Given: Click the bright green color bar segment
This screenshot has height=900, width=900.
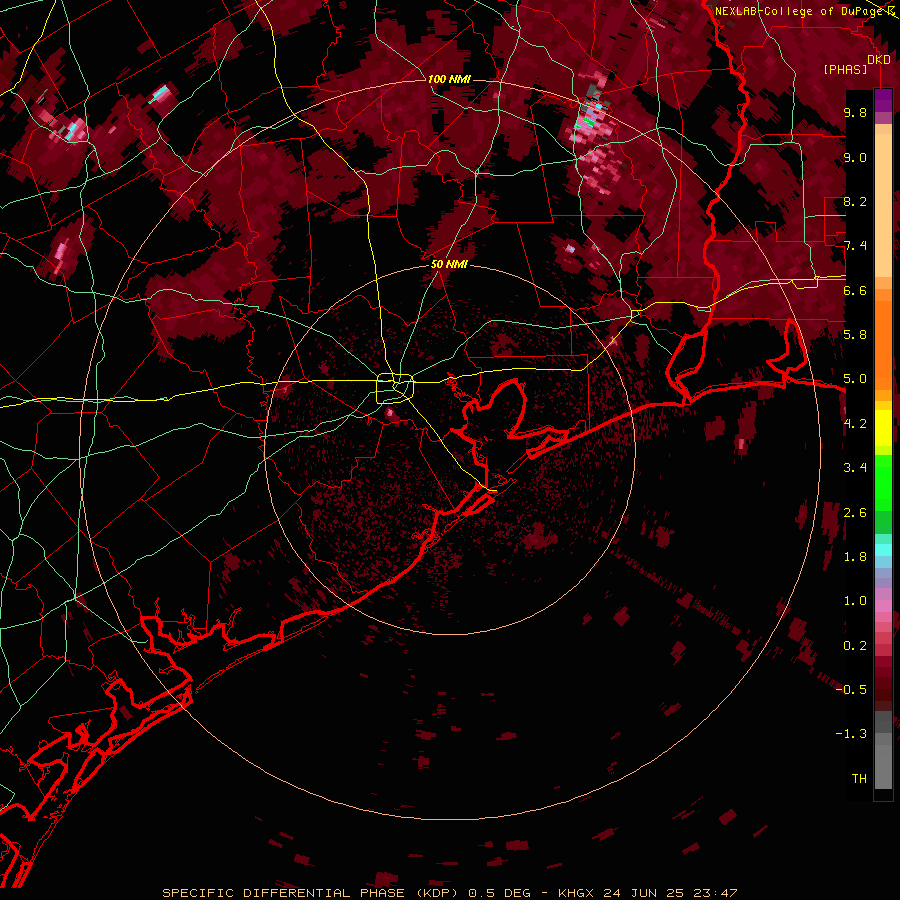Looking at the screenshot, I should [x=883, y=482].
